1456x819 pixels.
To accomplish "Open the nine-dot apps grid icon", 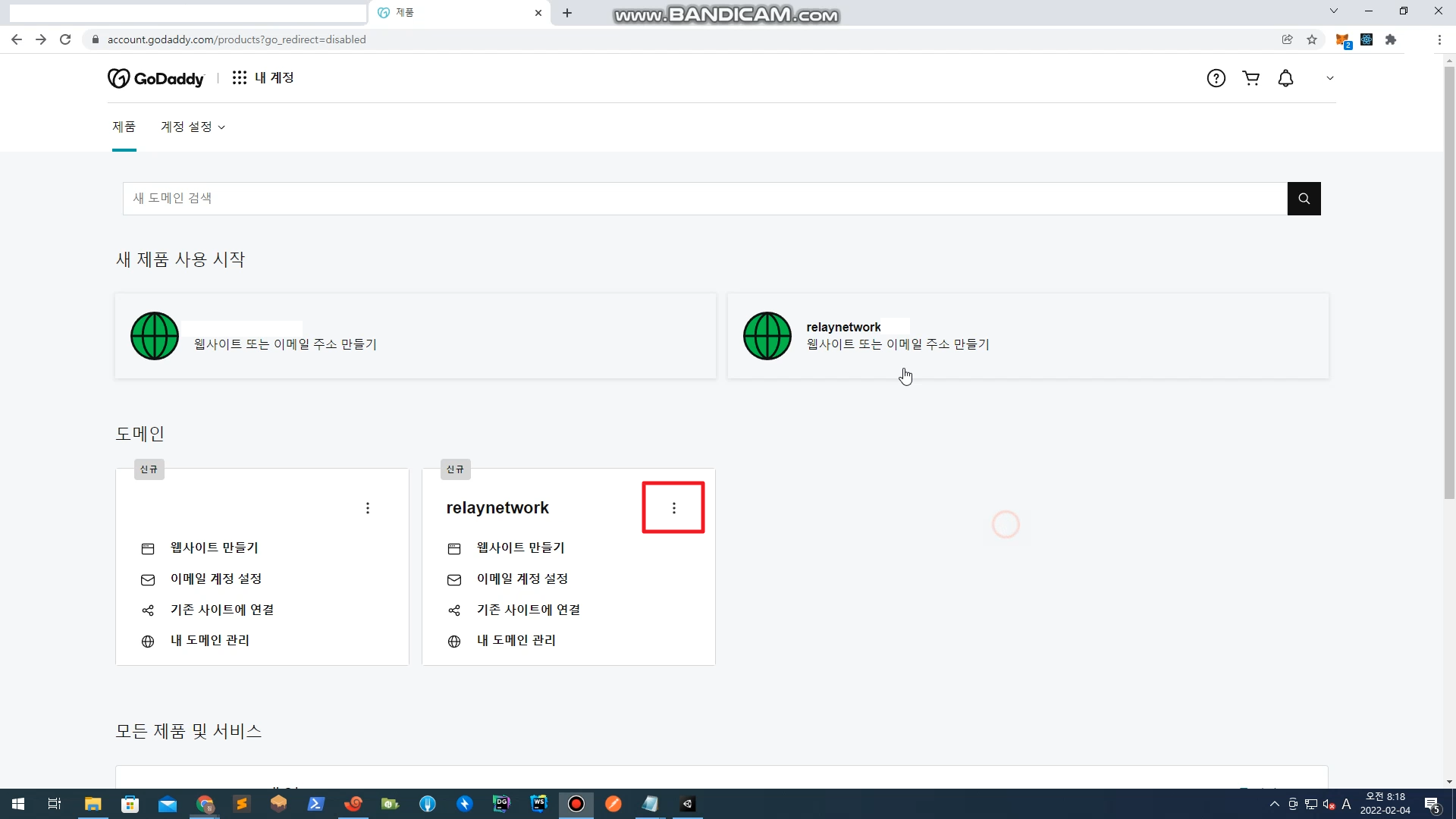I will 240,77.
